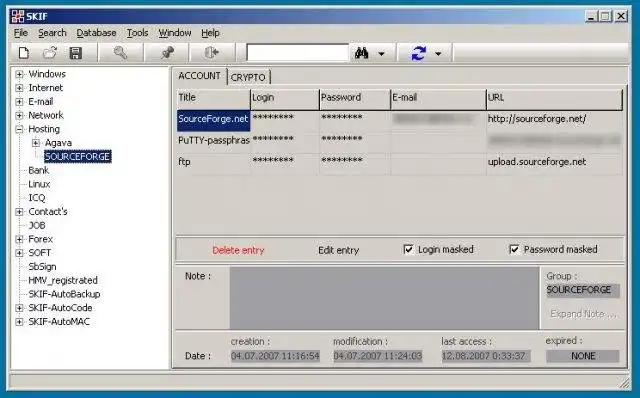Click the Group field showing SOURCEFORGE
This screenshot has height=398, width=640.
(x=583, y=290)
